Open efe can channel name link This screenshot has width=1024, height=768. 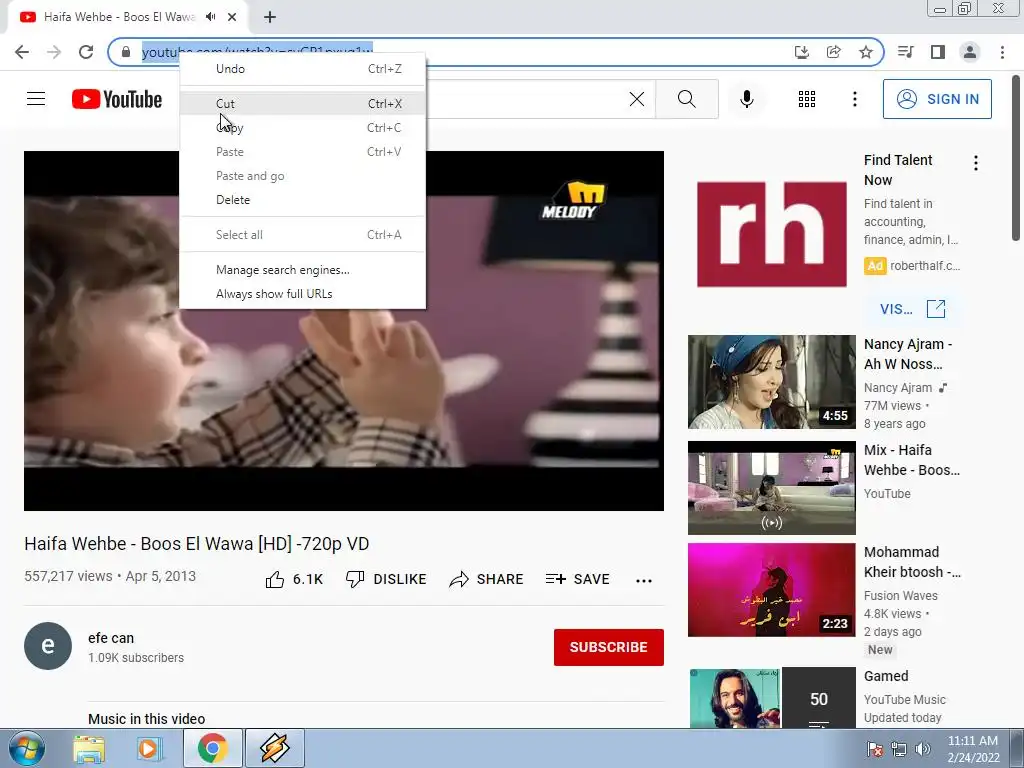pyautogui.click(x=111, y=638)
